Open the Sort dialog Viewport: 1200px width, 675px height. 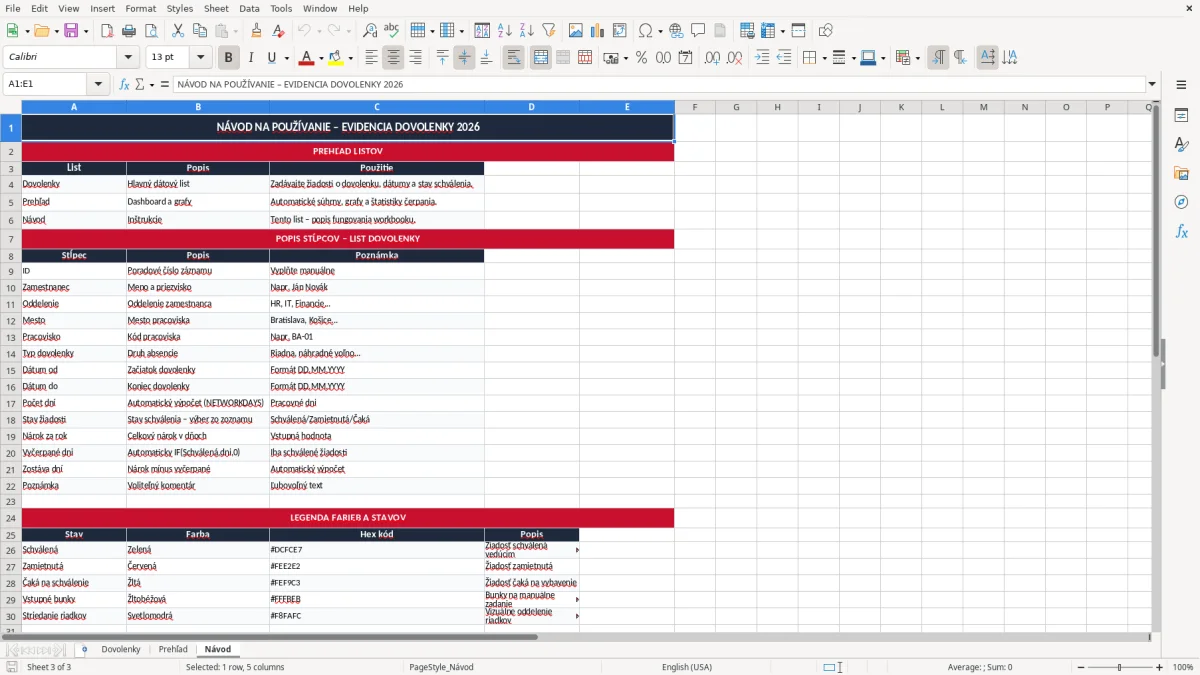click(x=482, y=31)
